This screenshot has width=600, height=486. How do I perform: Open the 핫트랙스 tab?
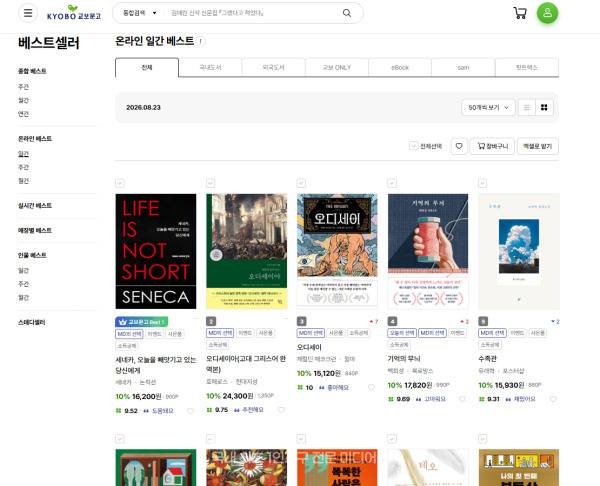(x=527, y=67)
